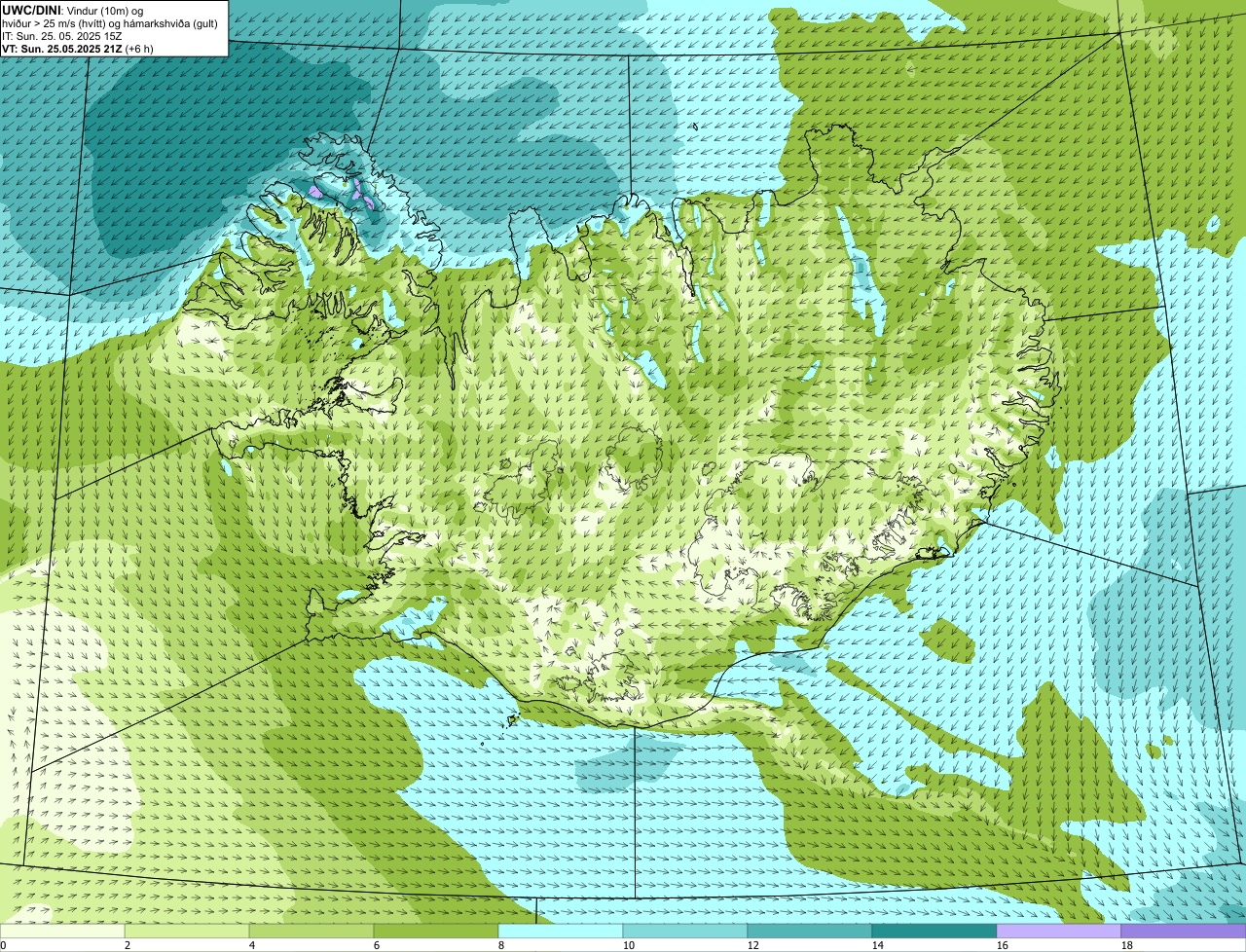Click the legend scale label '12'
Image resolution: width=1246 pixels, height=952 pixels.
pyautogui.click(x=752, y=945)
